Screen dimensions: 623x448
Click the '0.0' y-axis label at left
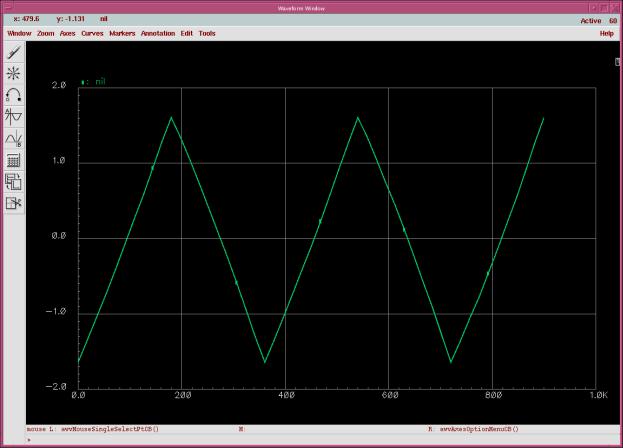pos(59,236)
